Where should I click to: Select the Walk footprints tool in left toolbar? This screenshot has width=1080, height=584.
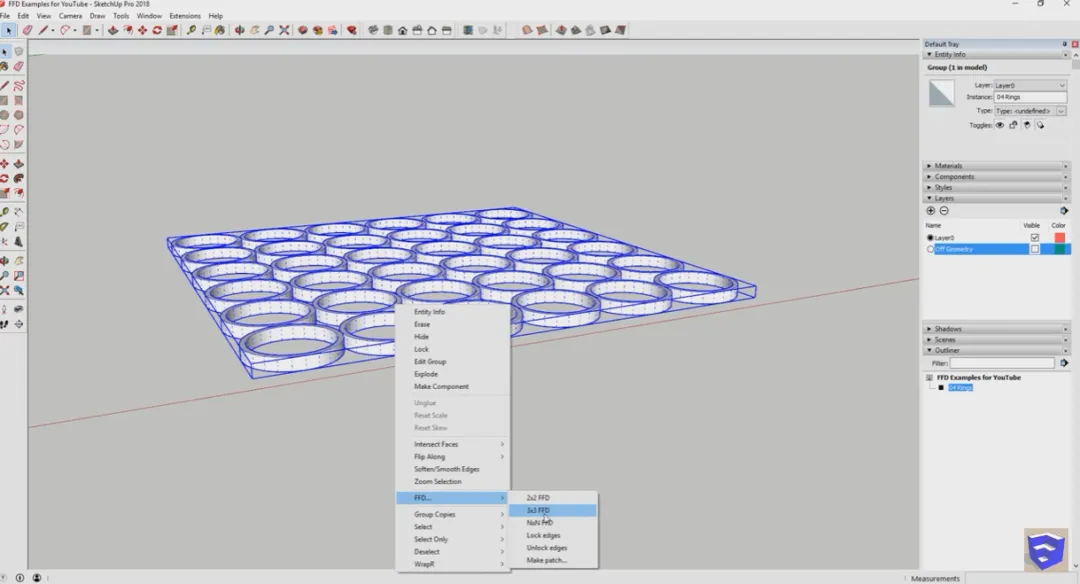tap(5, 324)
